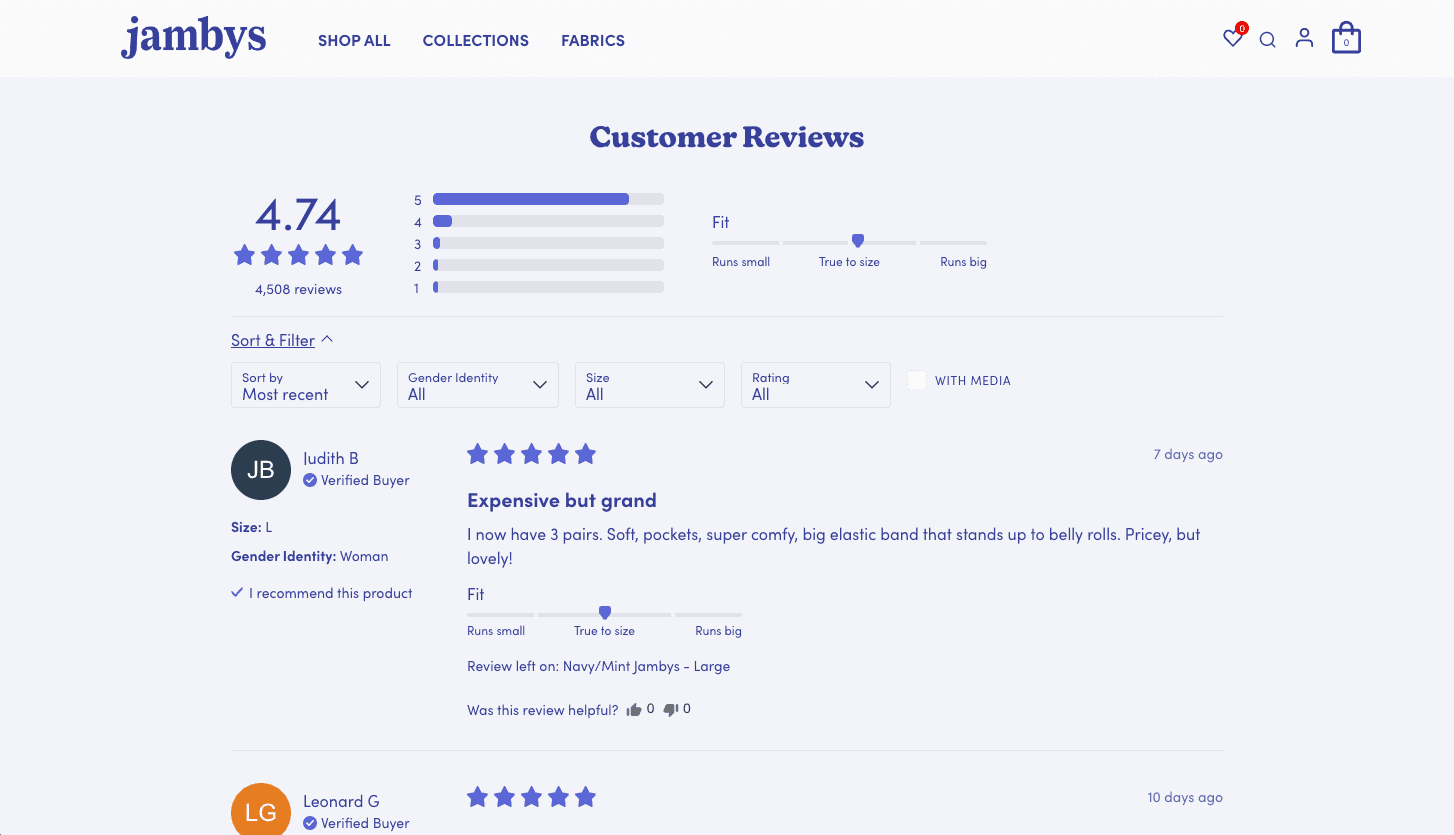Screen dimensions: 1454x835
Task: Click Judith B's JB avatar
Action: click(260, 470)
